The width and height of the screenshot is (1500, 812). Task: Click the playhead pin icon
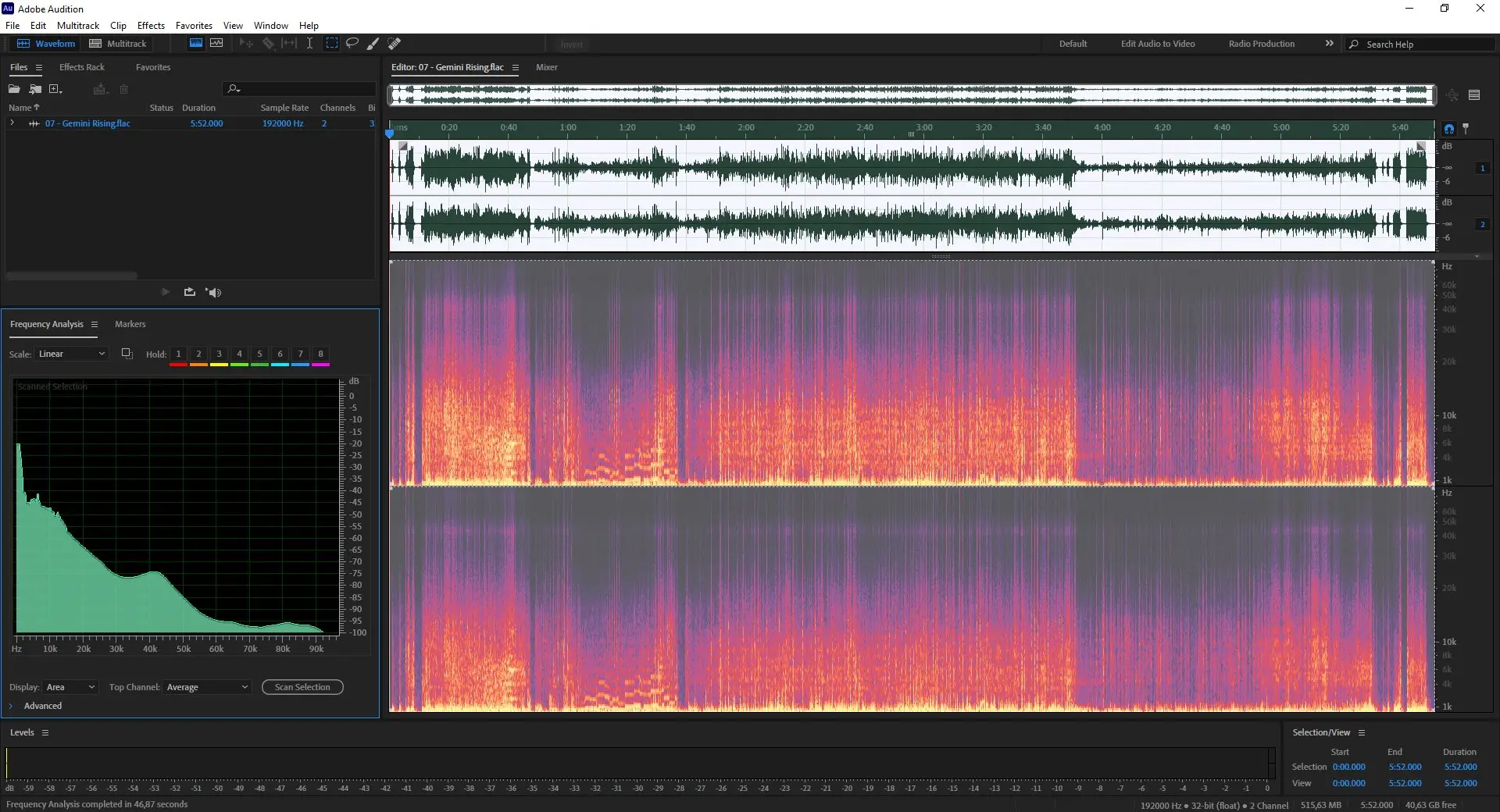pyautogui.click(x=1466, y=129)
